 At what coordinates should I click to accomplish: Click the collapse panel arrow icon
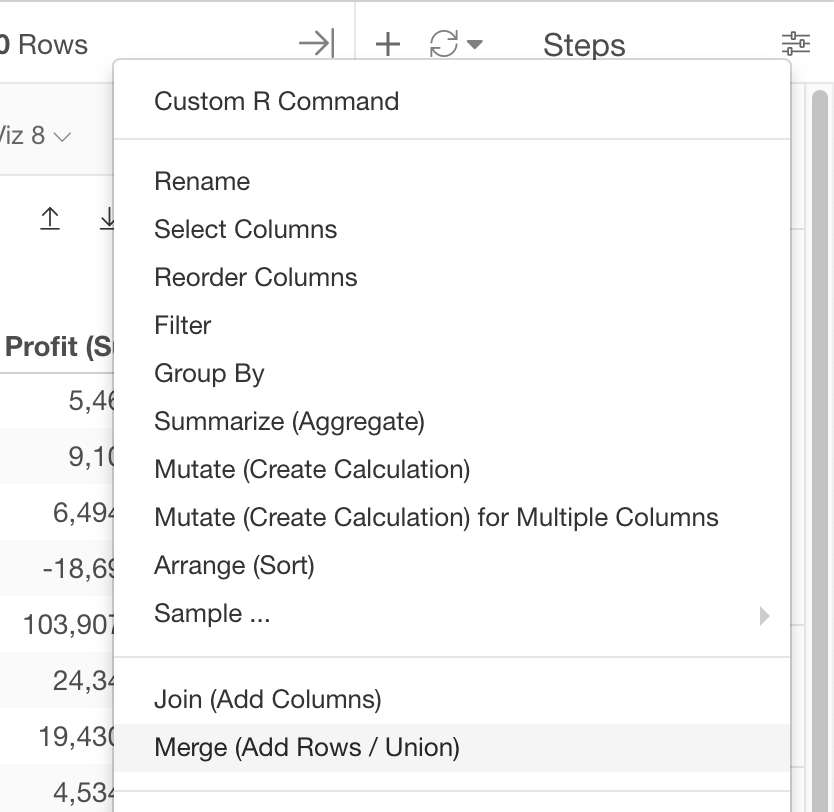tap(316, 44)
